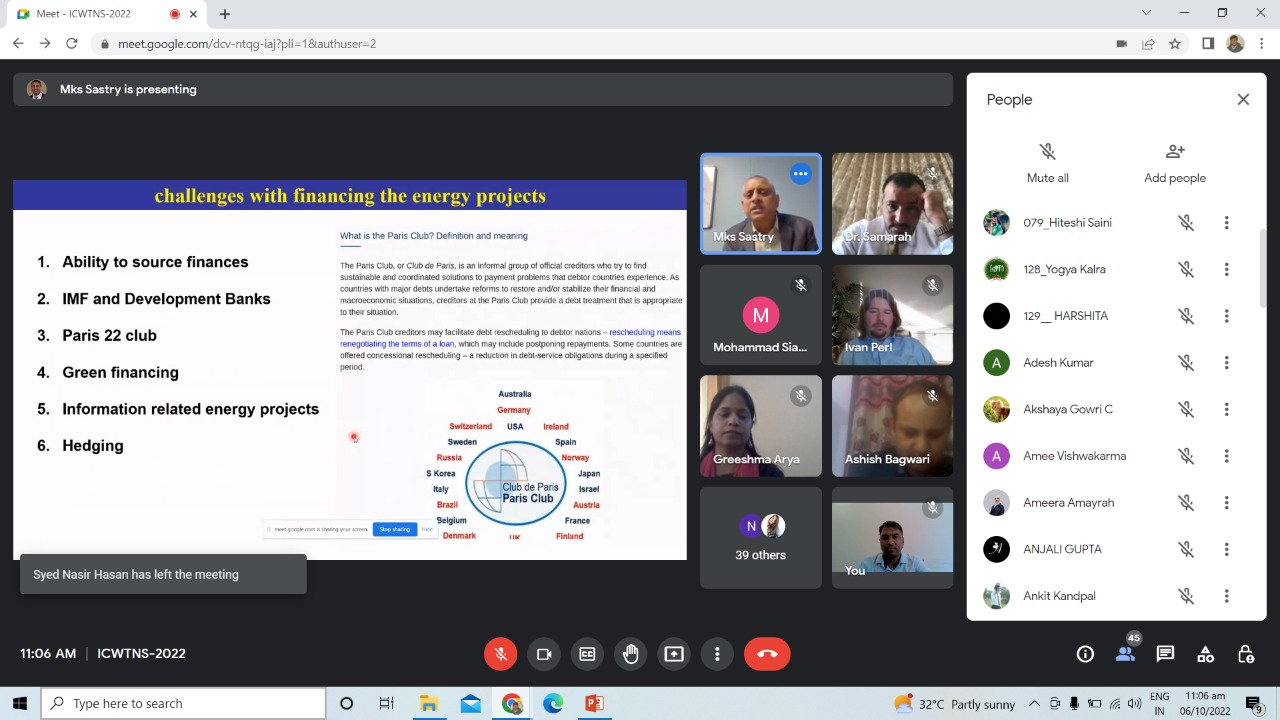Click Mute all participants
Viewport: 1280px width, 720px height.
tap(1047, 162)
